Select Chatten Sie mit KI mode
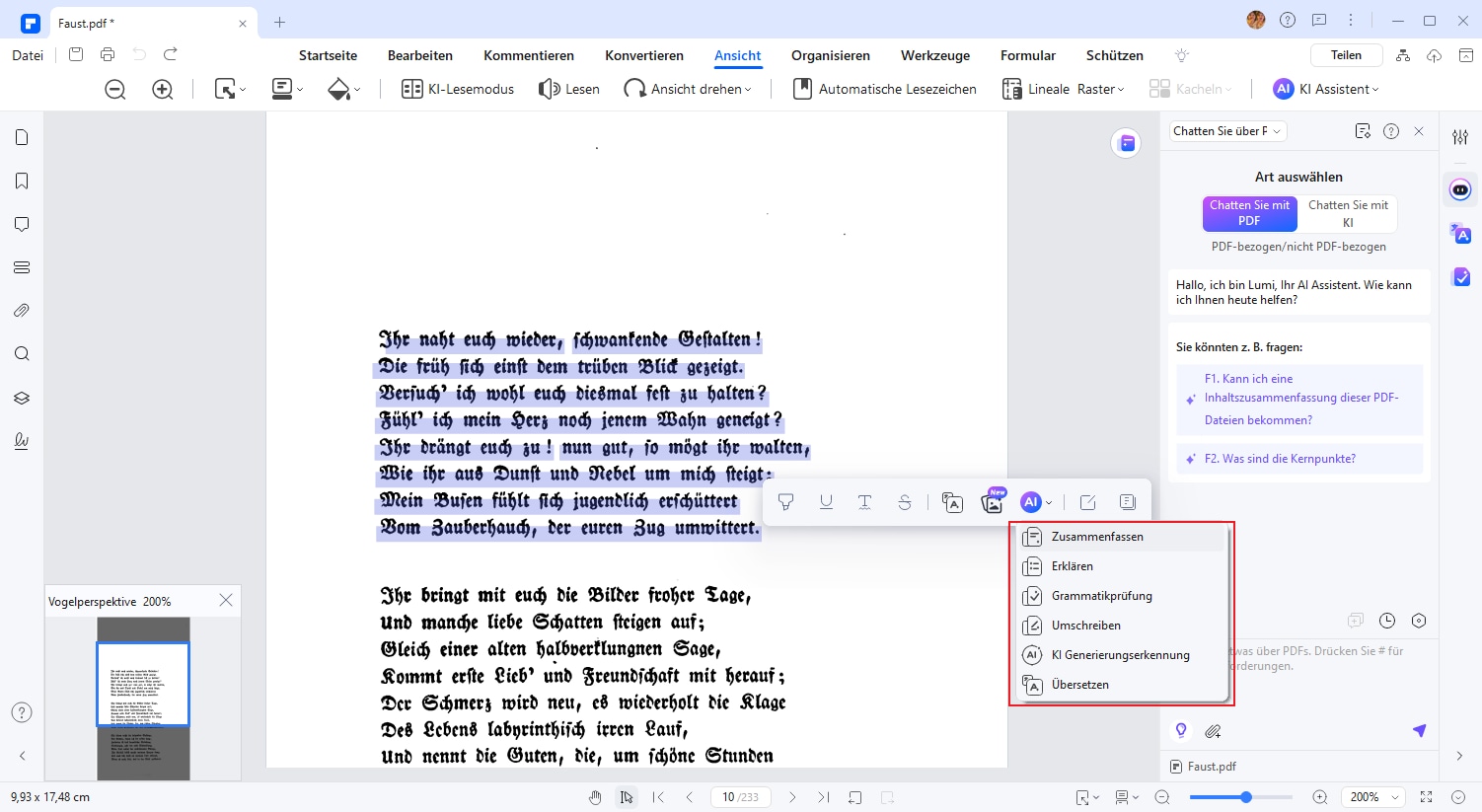 [1348, 213]
